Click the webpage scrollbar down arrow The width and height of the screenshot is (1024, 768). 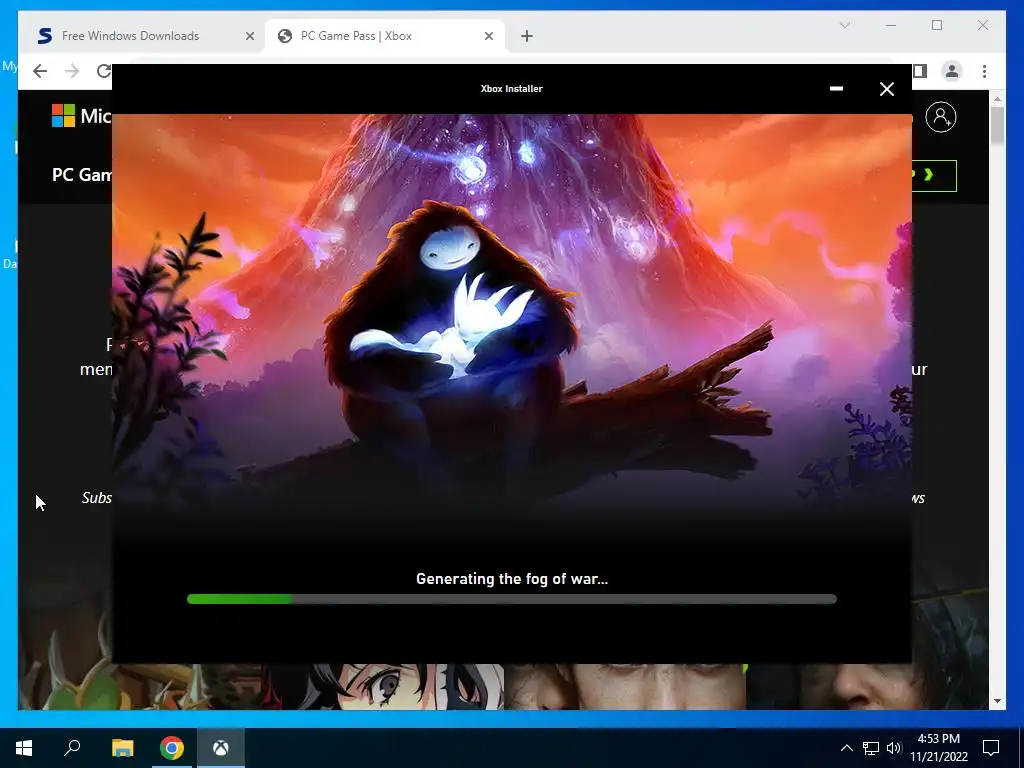tap(997, 701)
